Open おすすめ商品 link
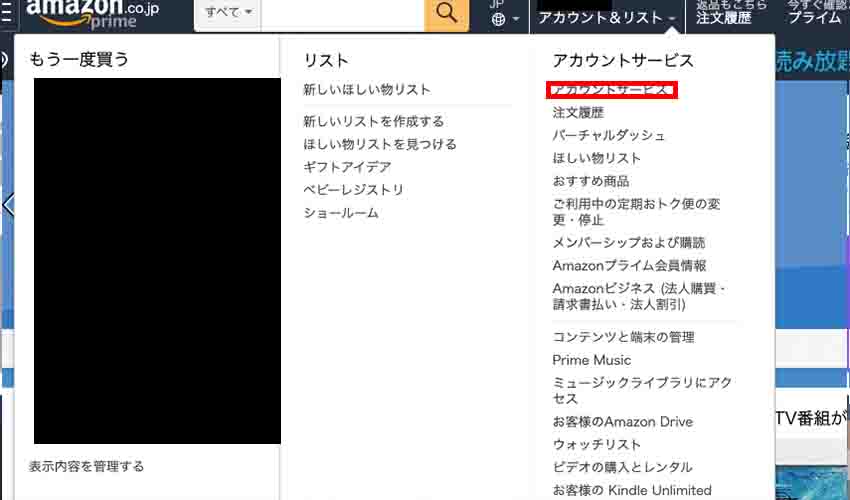850x500 pixels. (x=591, y=181)
